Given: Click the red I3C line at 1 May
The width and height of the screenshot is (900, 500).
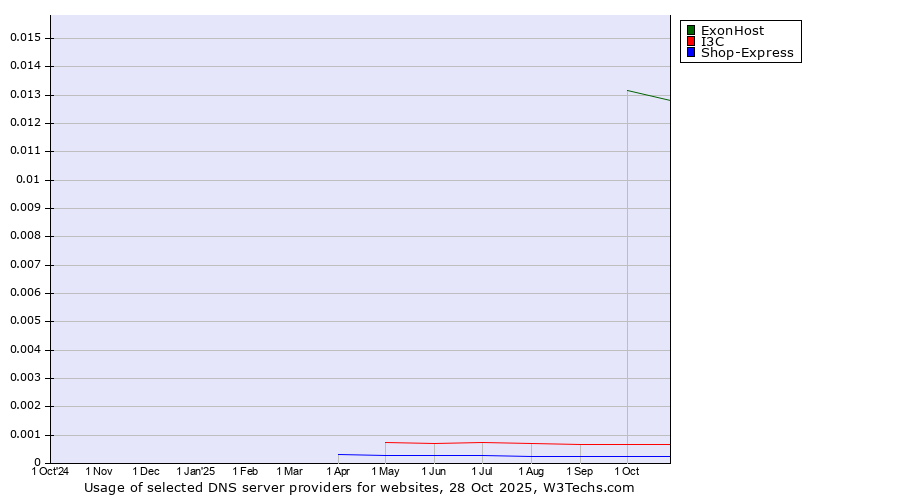Looking at the screenshot, I should point(386,442).
